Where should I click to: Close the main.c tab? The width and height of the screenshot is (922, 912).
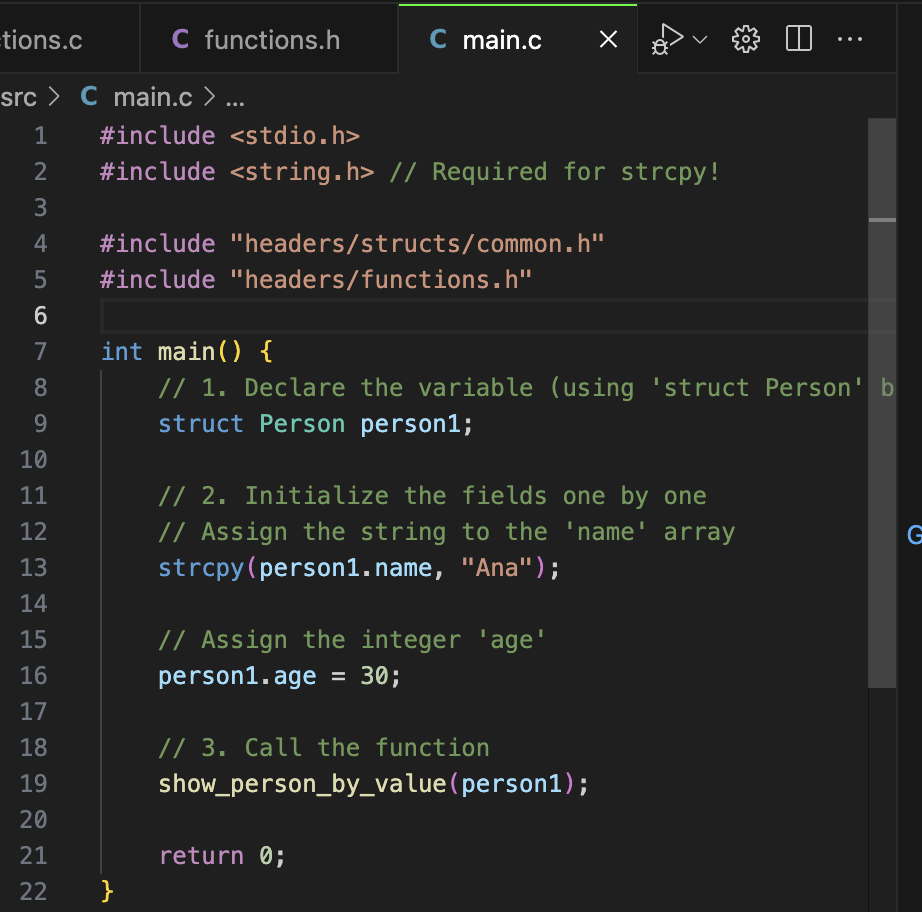tap(607, 40)
